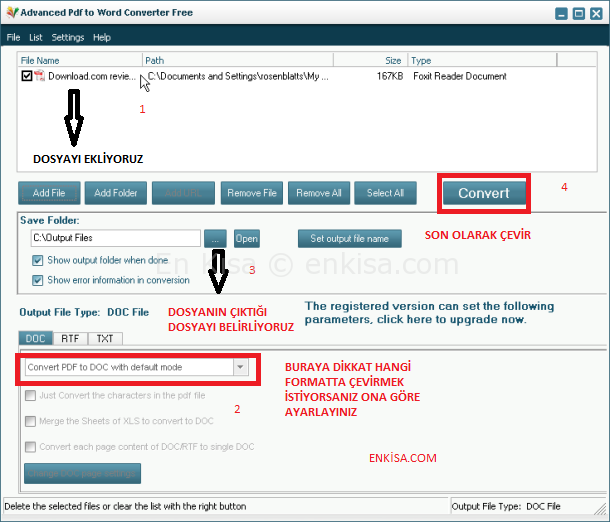Browse for save folder with the ... button

click(x=216, y=238)
